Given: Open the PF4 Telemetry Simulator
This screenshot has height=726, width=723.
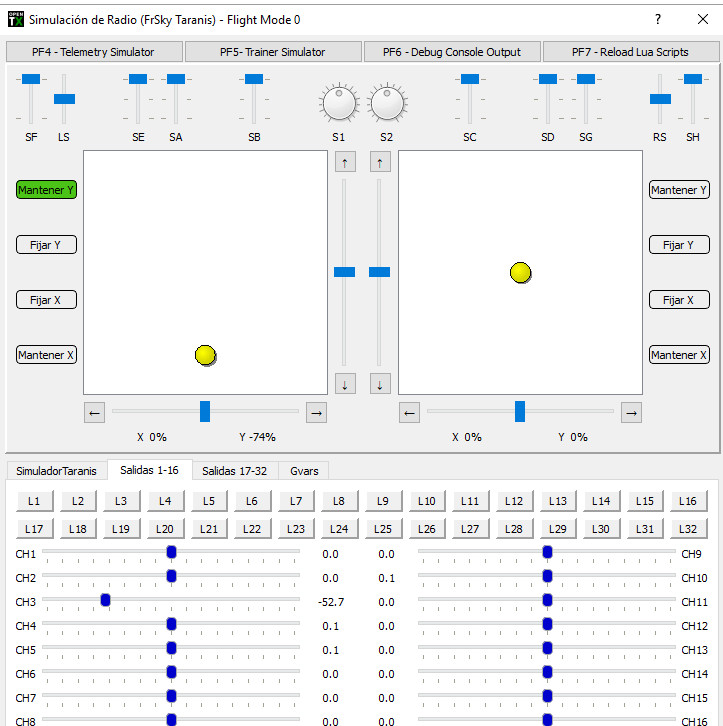Looking at the screenshot, I should tap(95, 52).
